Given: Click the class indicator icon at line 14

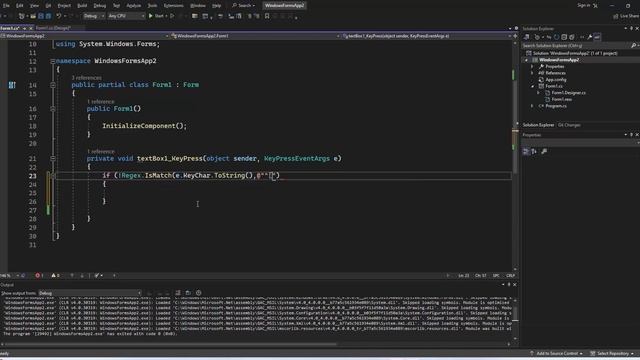Looking at the screenshot, I should 12,85.
